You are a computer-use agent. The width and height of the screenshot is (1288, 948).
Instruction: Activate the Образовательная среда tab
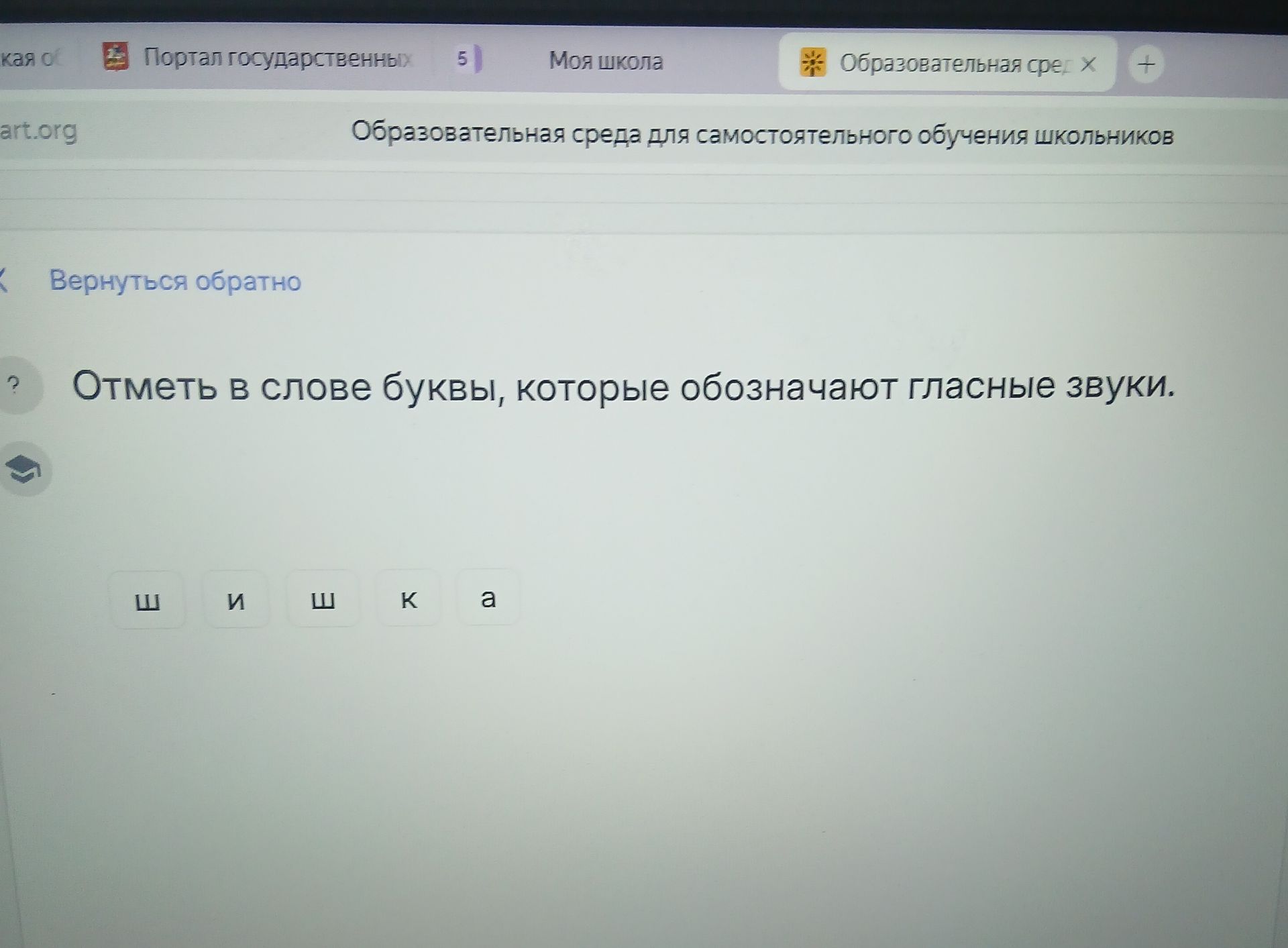946,64
